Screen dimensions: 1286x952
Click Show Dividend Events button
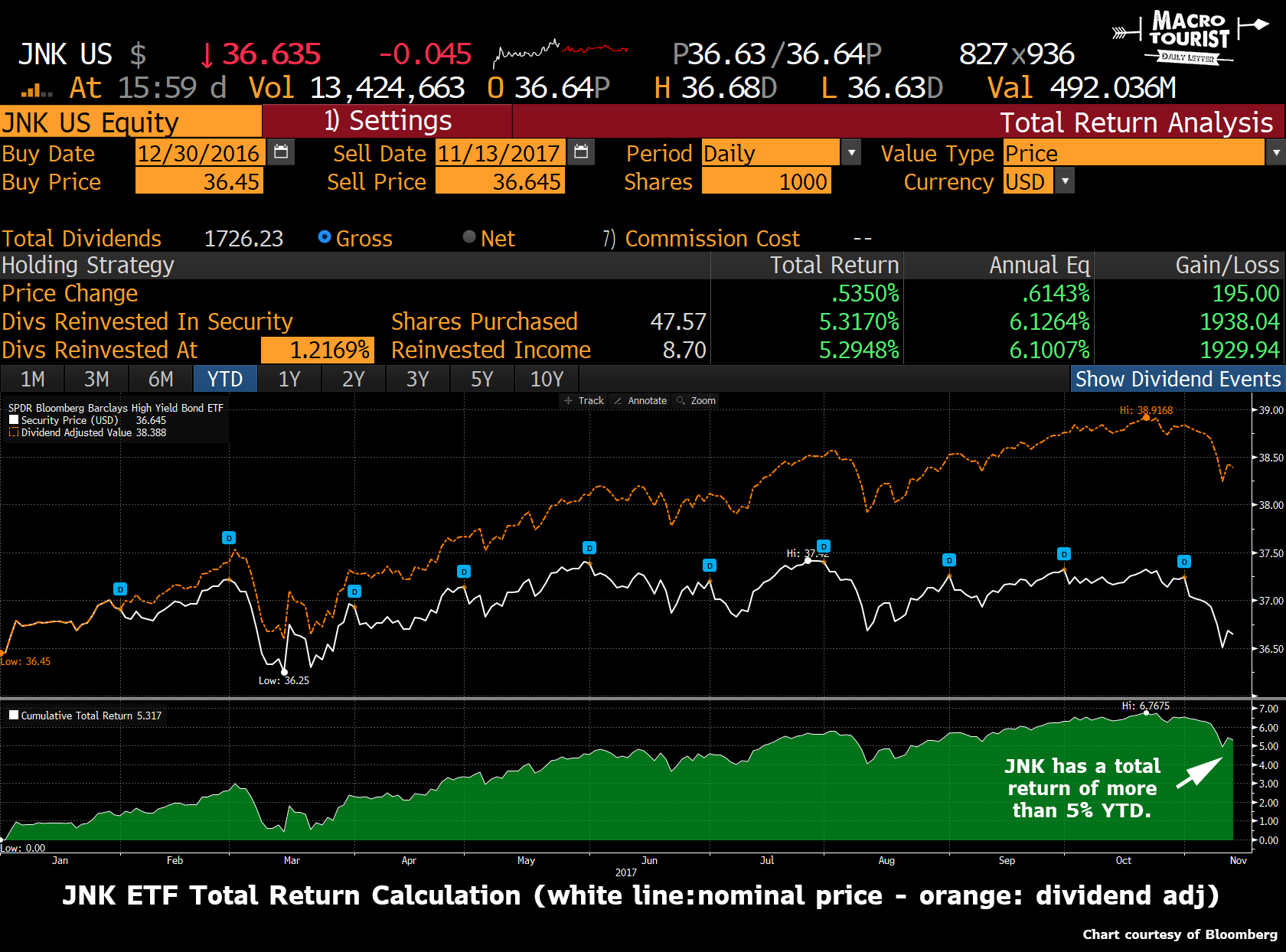[1178, 379]
